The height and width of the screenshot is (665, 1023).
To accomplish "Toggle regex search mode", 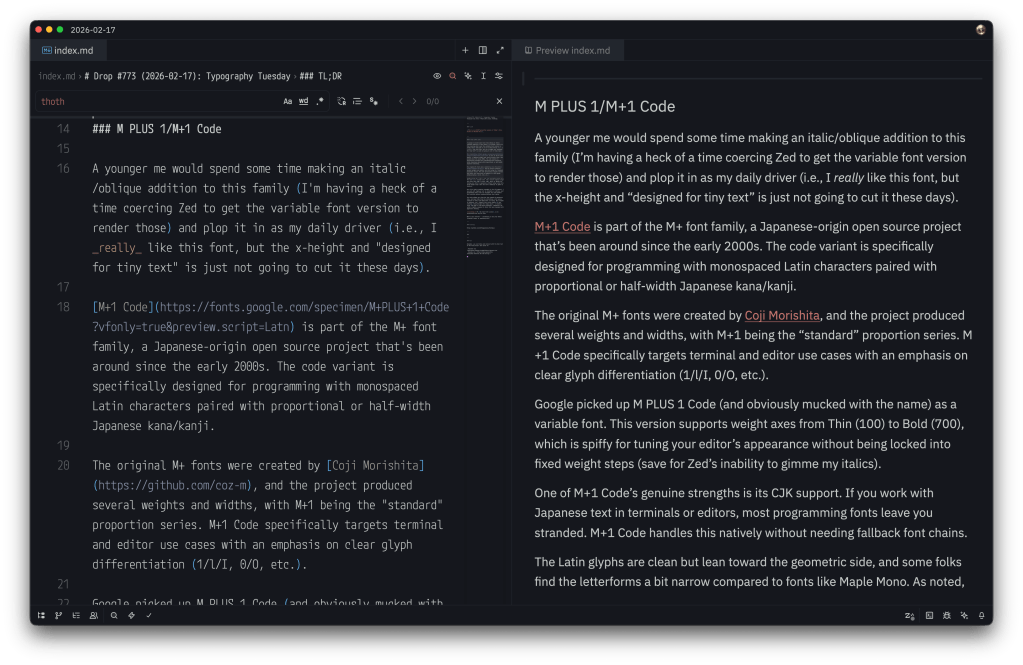I will (320, 101).
